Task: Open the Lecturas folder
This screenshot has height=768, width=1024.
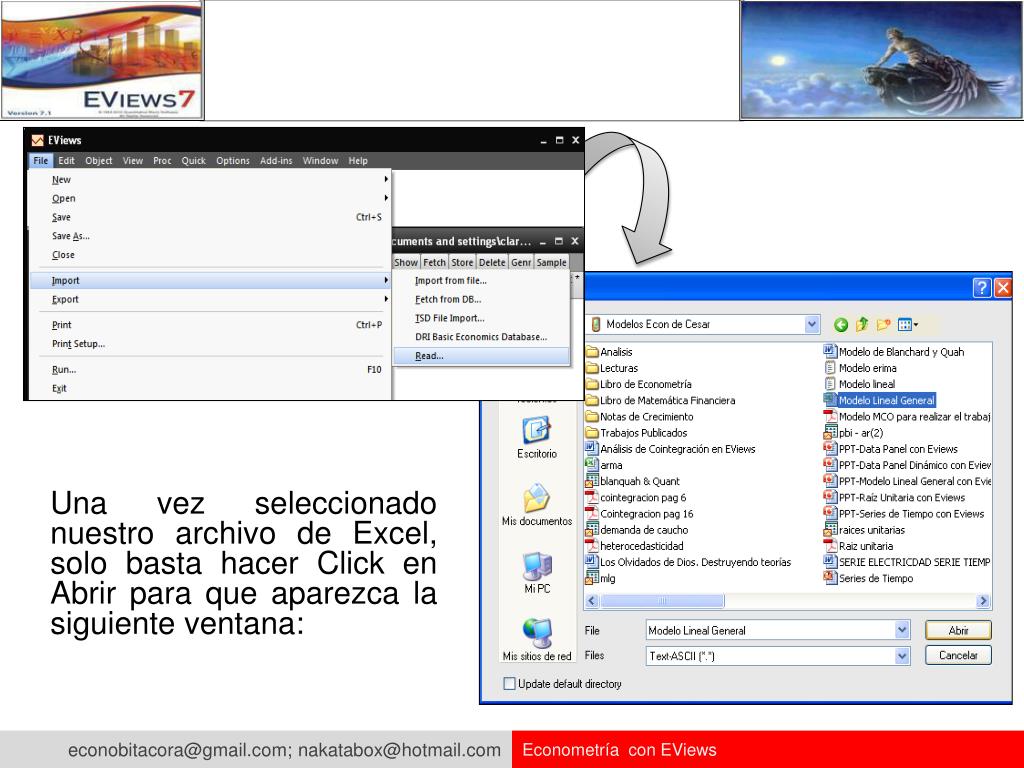Action: [612, 368]
